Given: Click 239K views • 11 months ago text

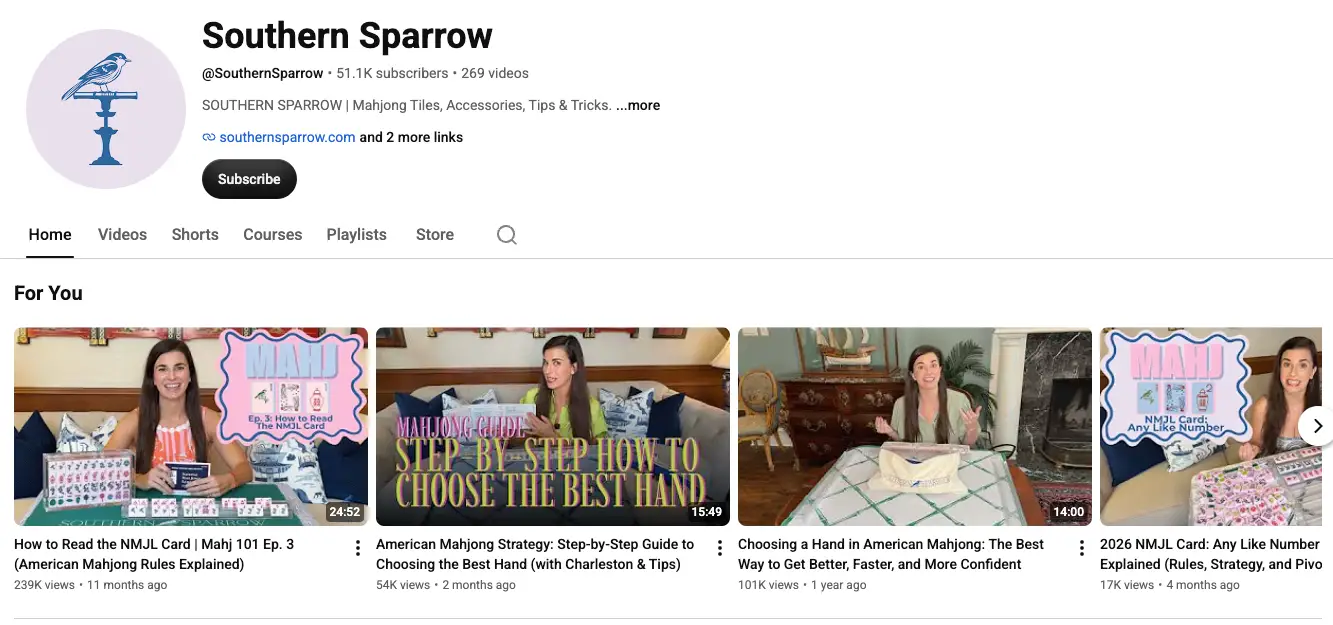Looking at the screenshot, I should (91, 585).
